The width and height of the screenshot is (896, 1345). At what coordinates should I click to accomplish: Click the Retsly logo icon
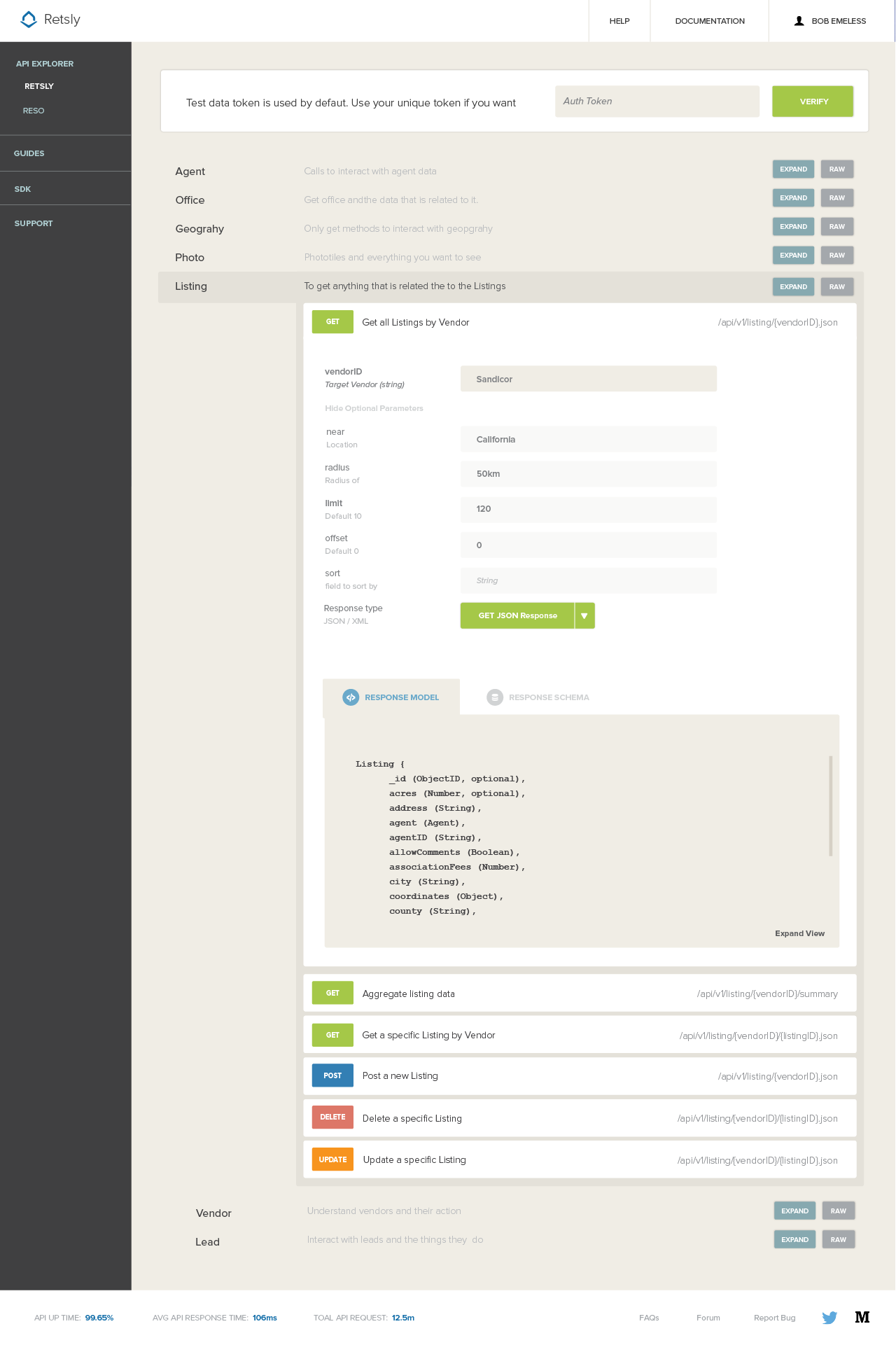[29, 20]
